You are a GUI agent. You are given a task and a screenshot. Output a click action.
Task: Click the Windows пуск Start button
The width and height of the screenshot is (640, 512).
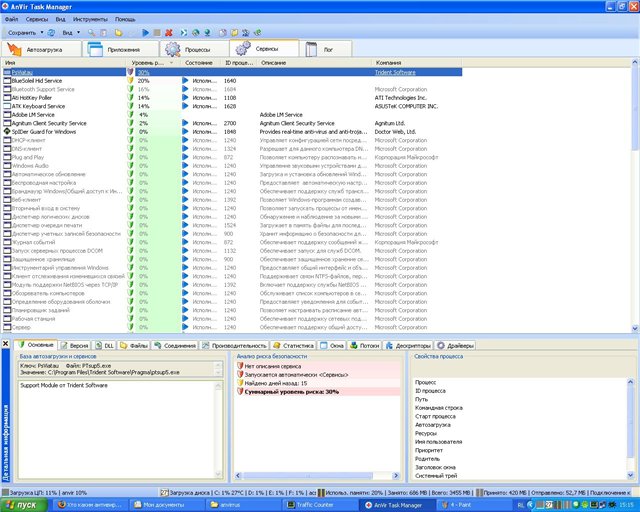pos(23,505)
